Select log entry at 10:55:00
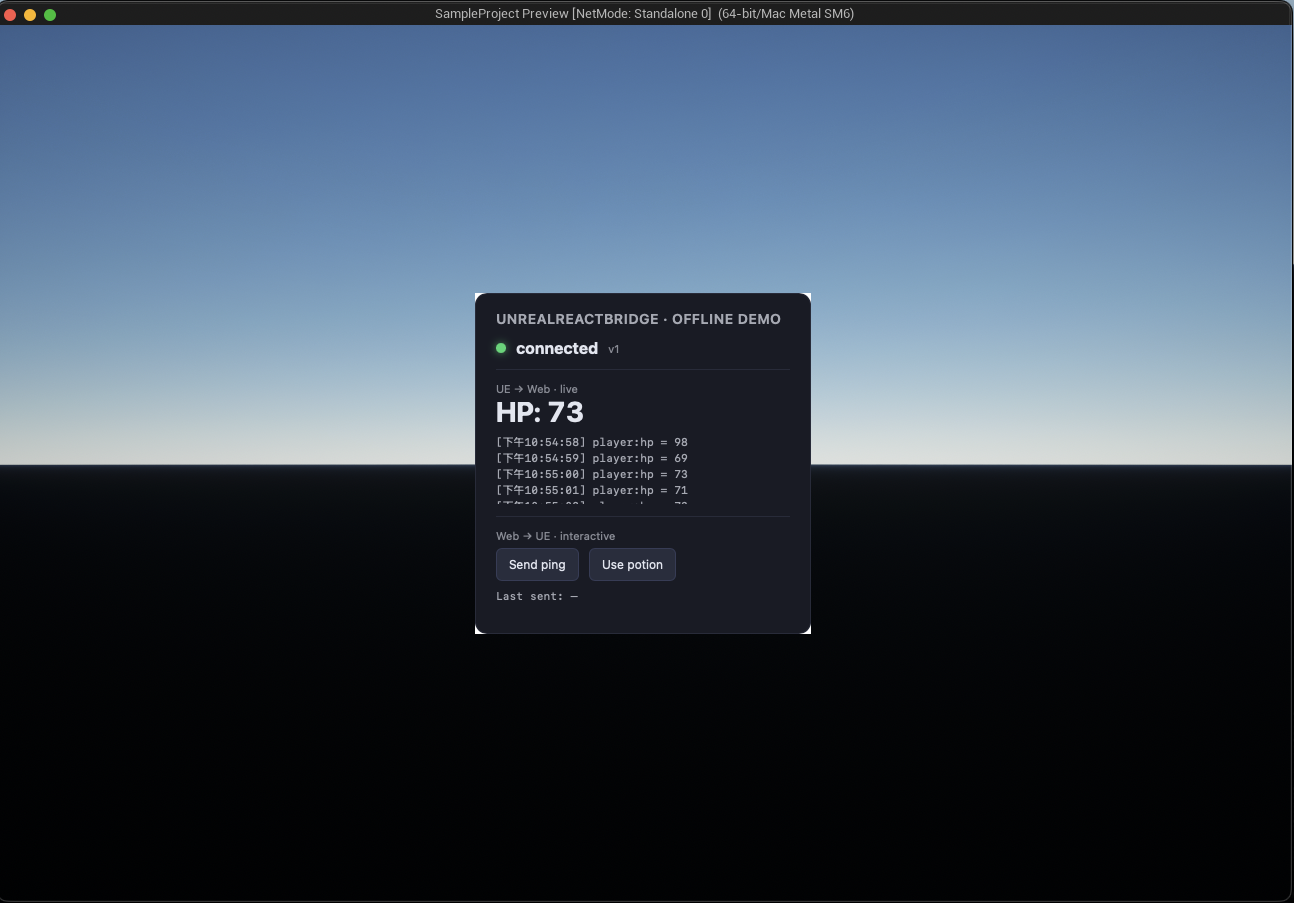 pyautogui.click(x=592, y=474)
